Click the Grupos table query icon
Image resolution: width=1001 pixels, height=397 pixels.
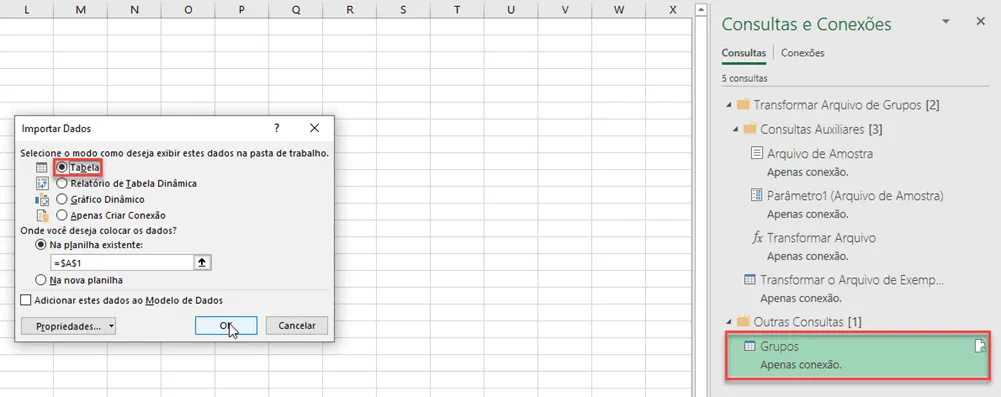750,346
